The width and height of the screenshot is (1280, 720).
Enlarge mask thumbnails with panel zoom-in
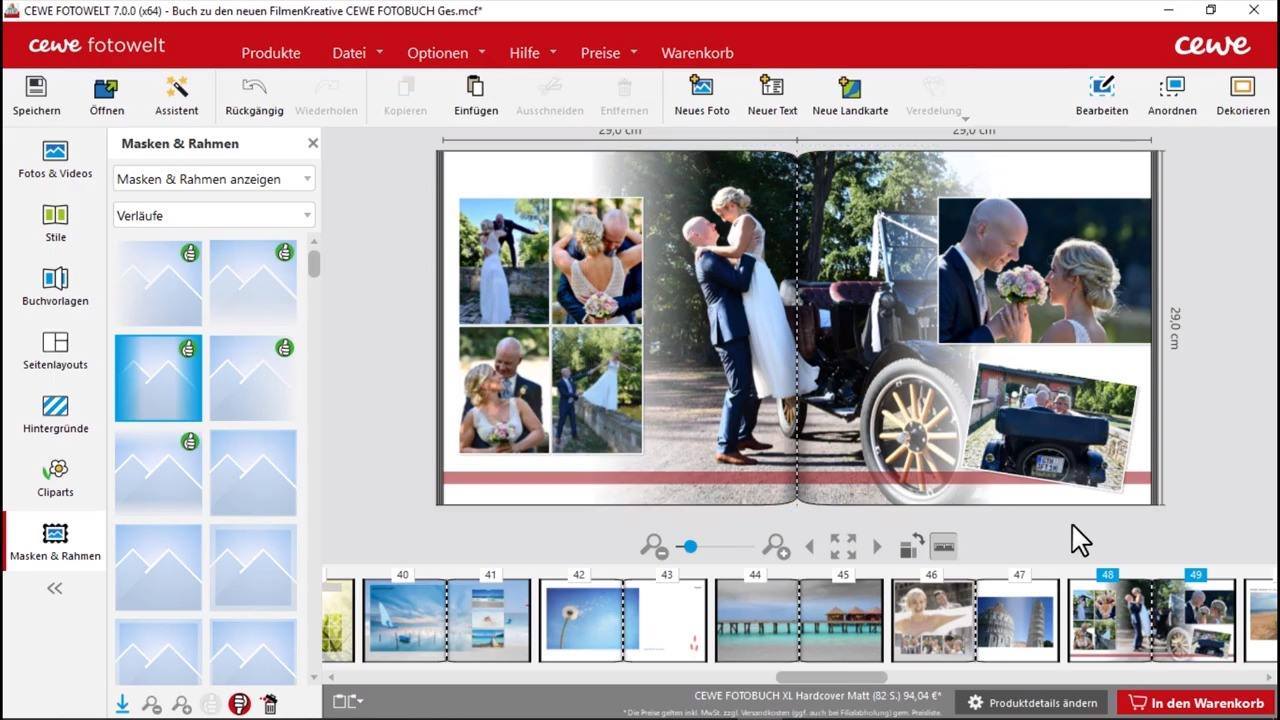pyautogui.click(x=181, y=704)
